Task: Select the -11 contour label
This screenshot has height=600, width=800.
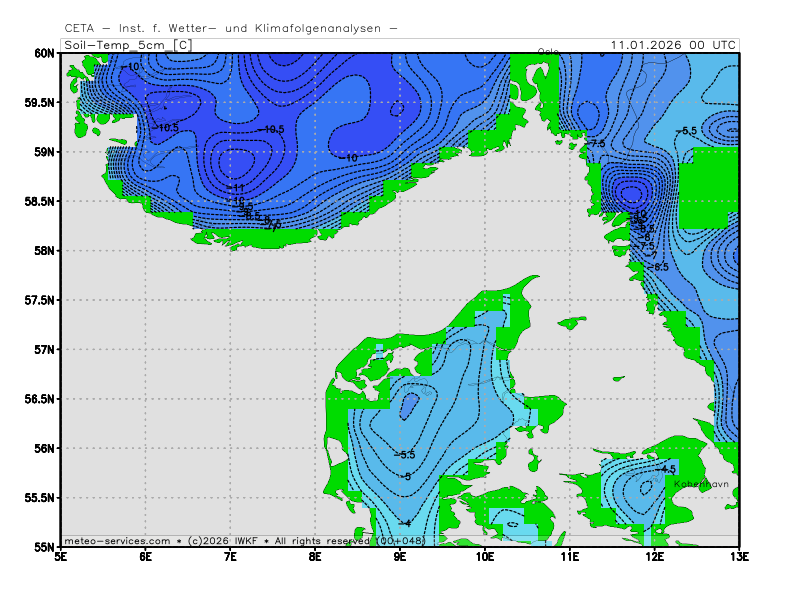Action: point(236,188)
